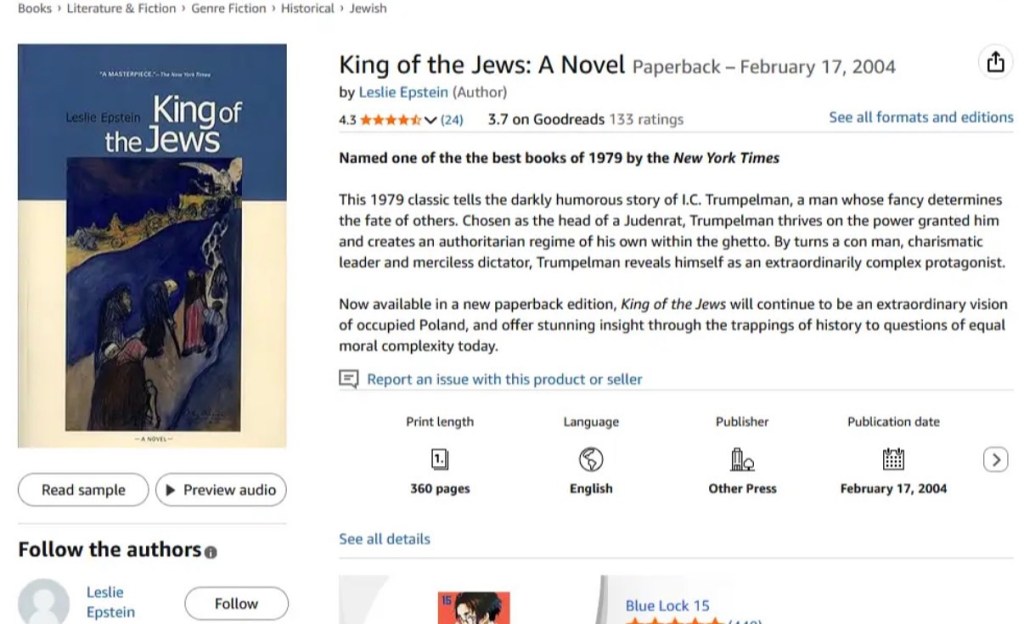Follow author Leslie Epstein
Viewport: 1024px width, 624px height.
coord(236,603)
